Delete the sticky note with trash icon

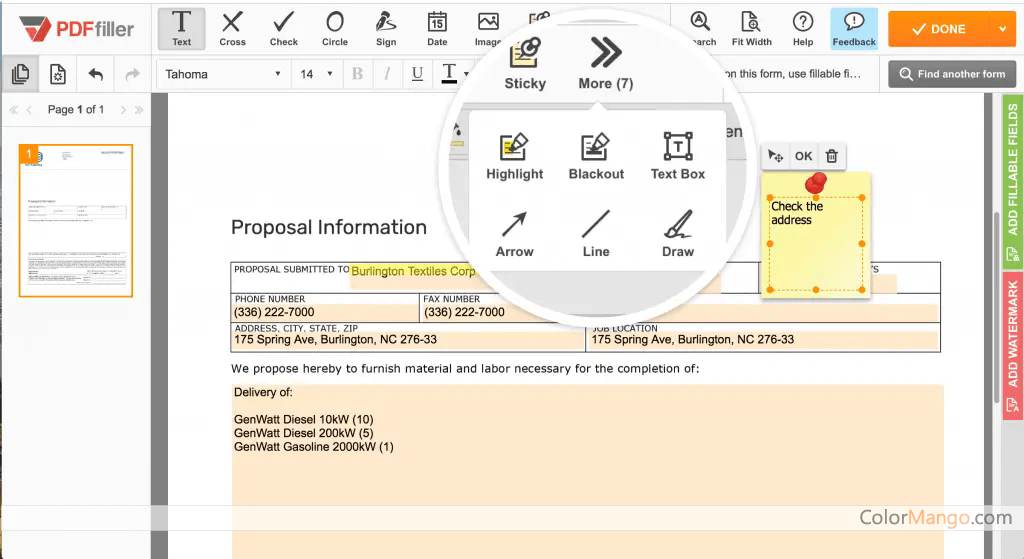(831, 156)
